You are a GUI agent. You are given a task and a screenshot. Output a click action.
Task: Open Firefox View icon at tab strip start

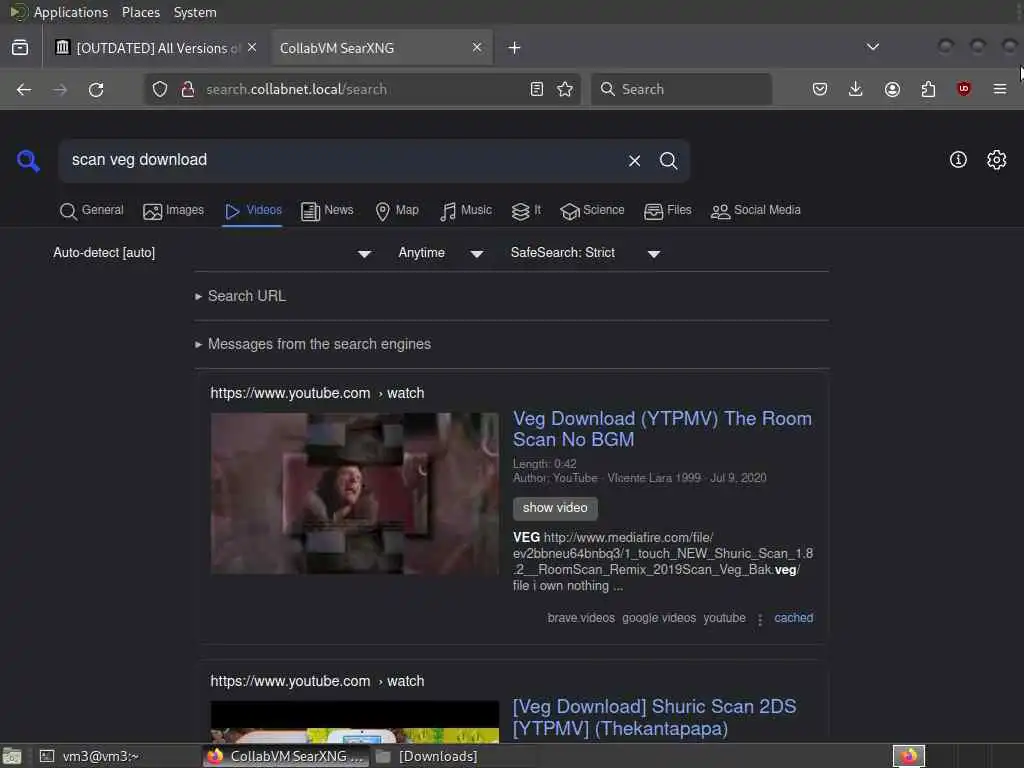(20, 48)
